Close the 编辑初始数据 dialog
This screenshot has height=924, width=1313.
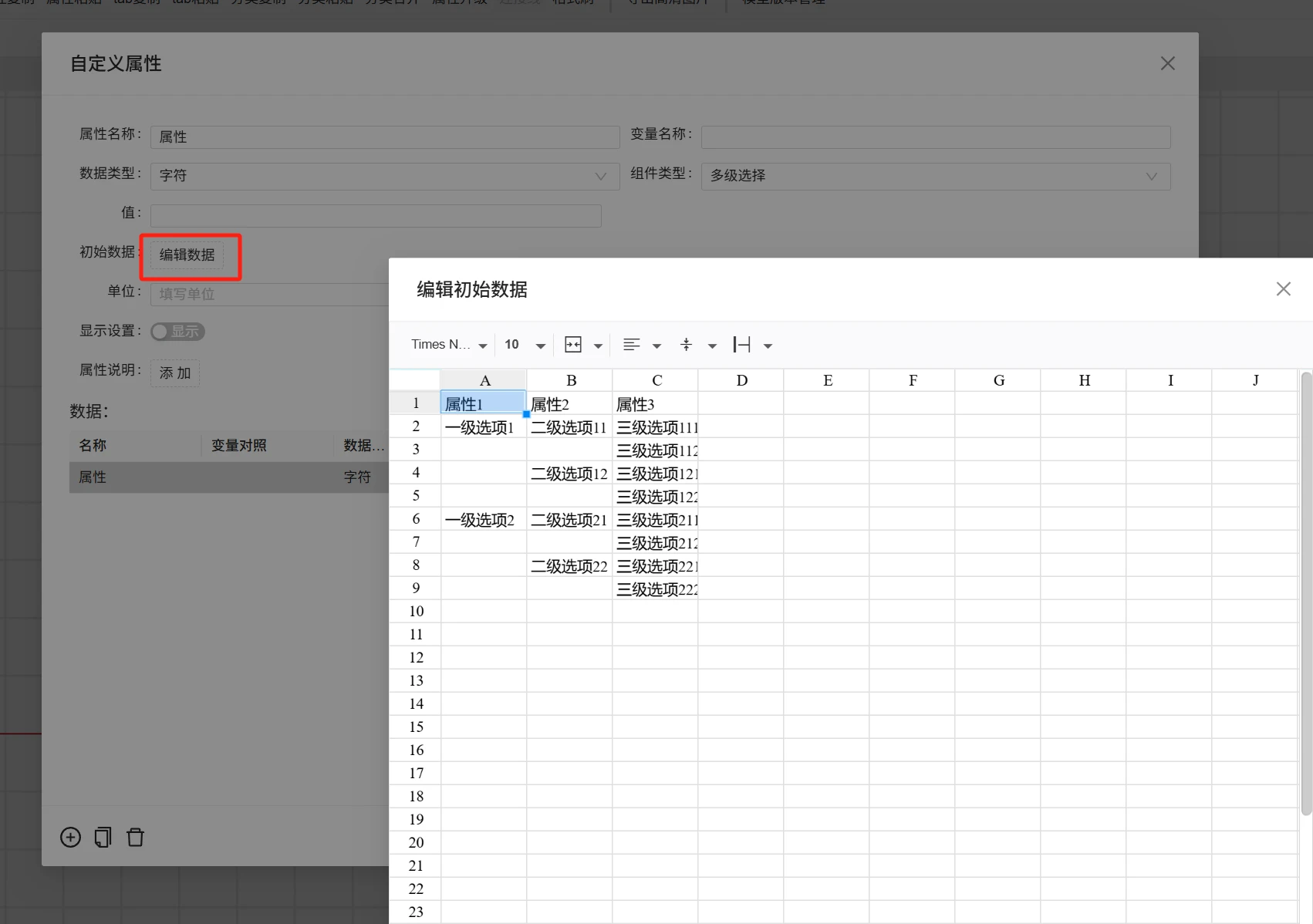tap(1284, 289)
